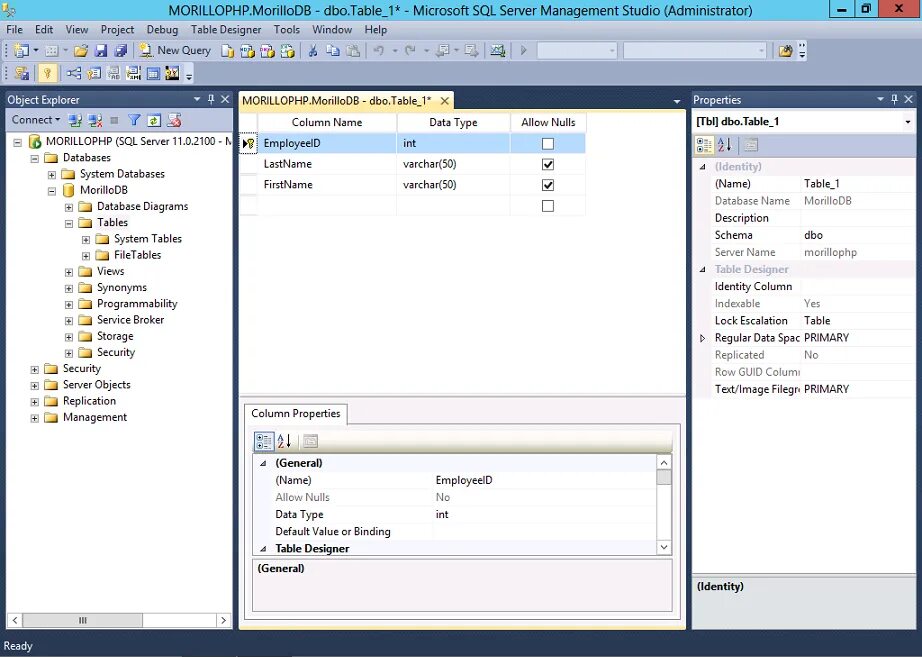
Task: Click the Analysis Services MDX Query icon
Action: [x=248, y=51]
